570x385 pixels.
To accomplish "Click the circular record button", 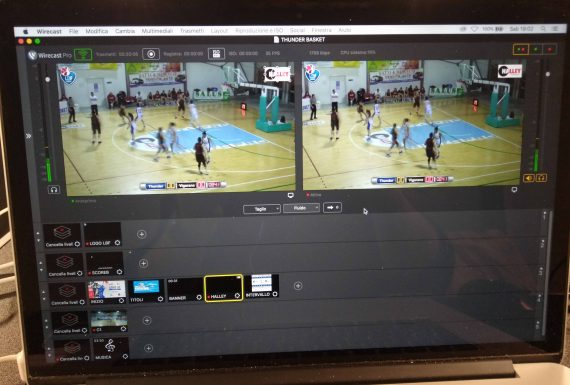I will 151,54.
